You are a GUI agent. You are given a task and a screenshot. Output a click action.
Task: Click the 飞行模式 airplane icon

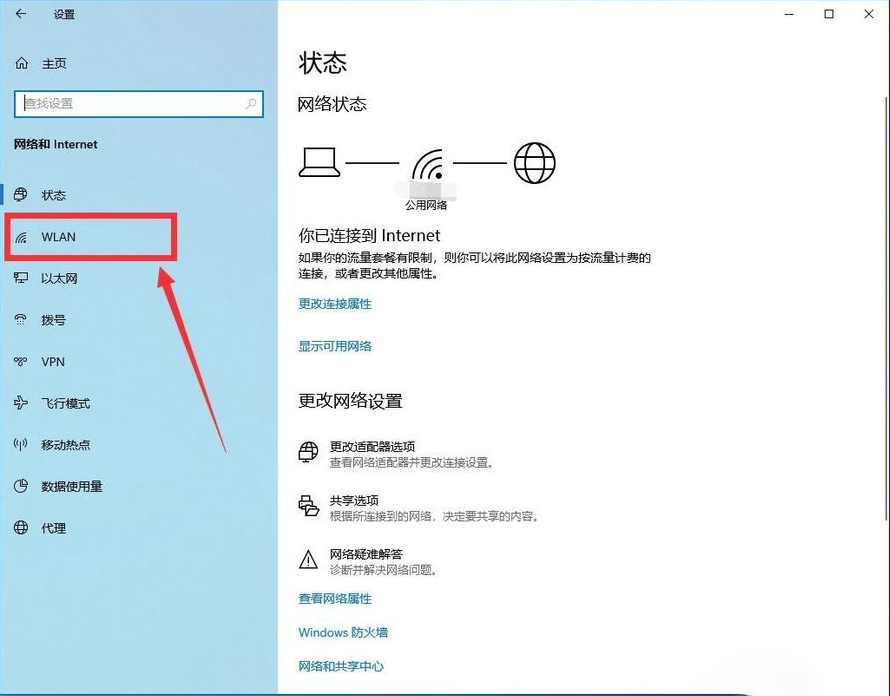pyautogui.click(x=20, y=403)
